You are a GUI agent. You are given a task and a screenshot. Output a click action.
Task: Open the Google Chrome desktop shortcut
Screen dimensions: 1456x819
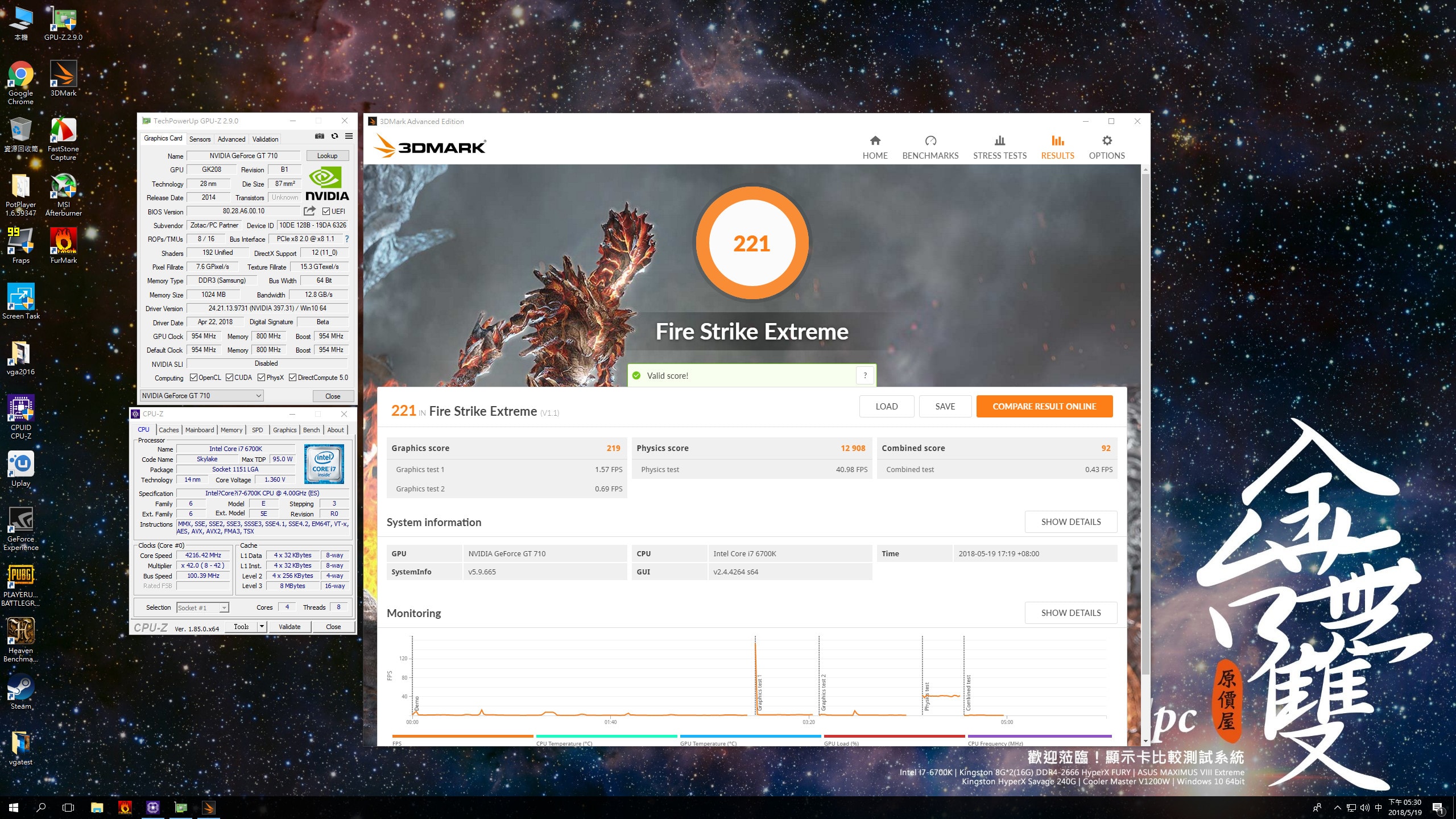pyautogui.click(x=20, y=82)
